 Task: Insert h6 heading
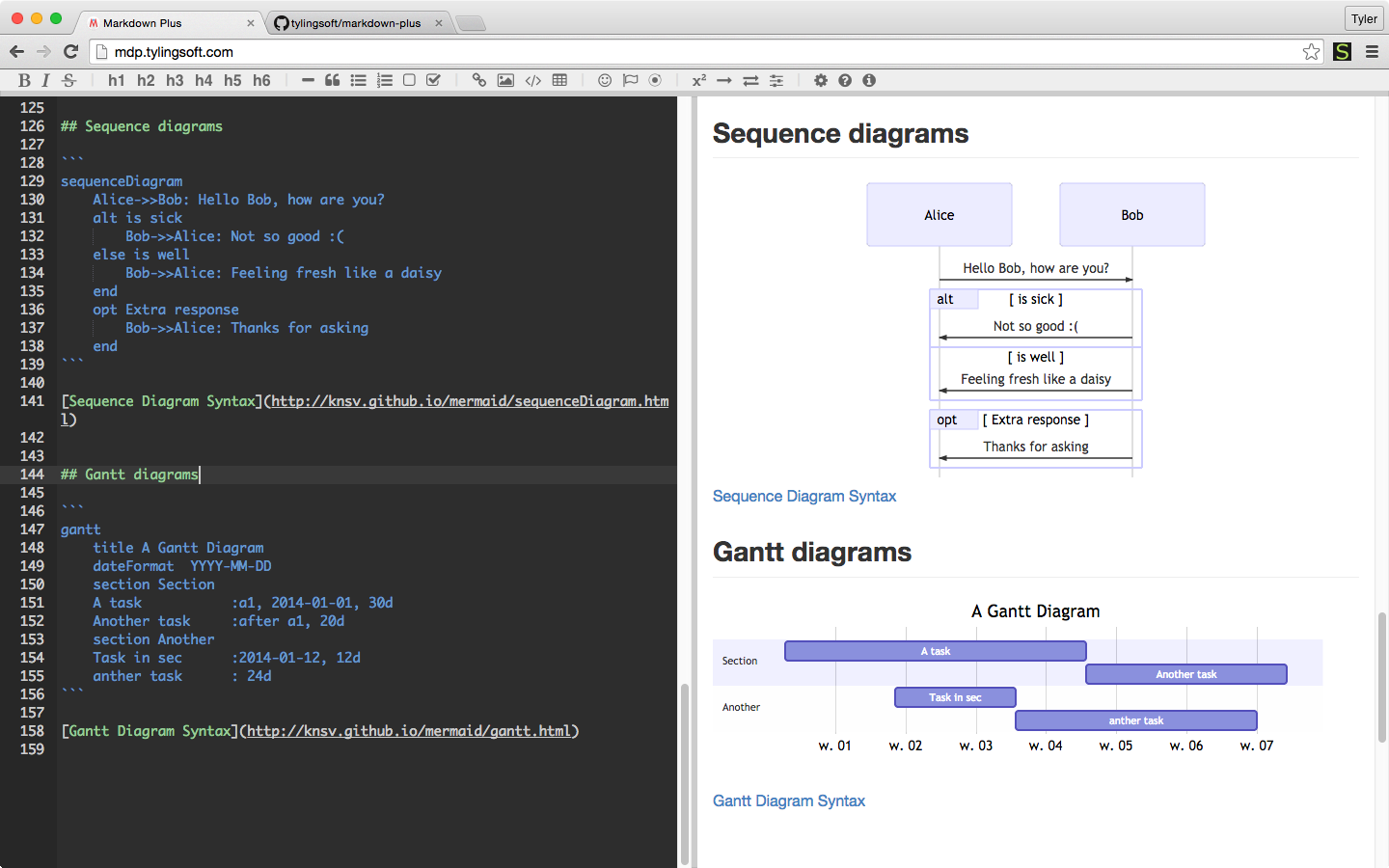pos(261,81)
